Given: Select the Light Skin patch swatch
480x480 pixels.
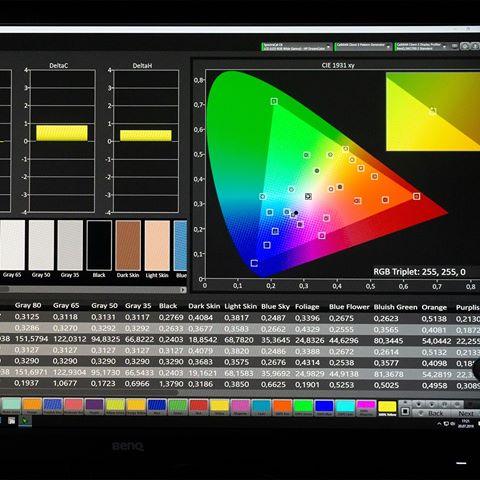Looking at the screenshot, I should pyautogui.click(x=157, y=245).
